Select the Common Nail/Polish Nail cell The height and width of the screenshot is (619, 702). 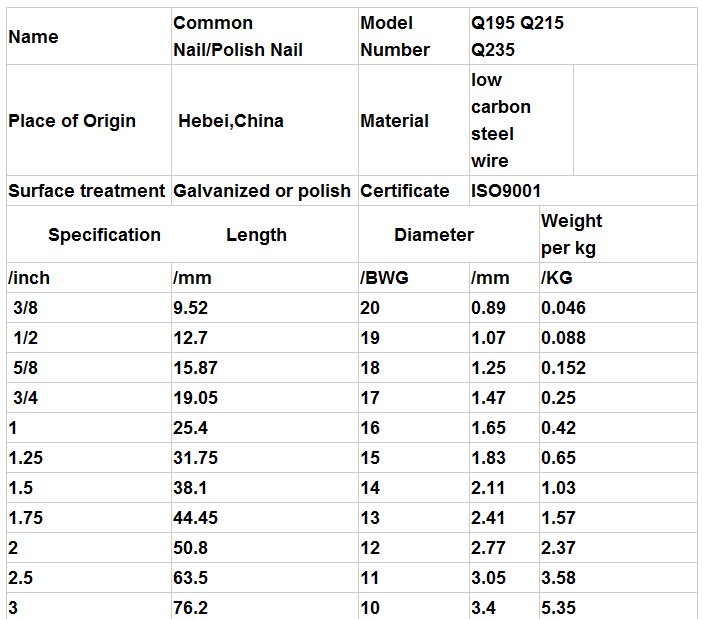pos(238,36)
